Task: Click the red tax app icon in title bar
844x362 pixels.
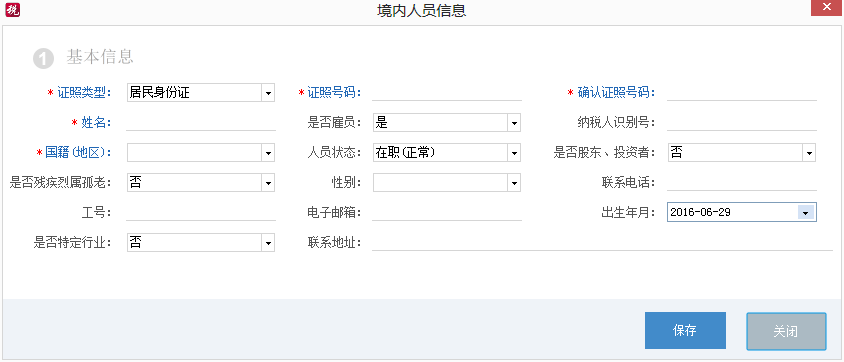Action: point(12,10)
